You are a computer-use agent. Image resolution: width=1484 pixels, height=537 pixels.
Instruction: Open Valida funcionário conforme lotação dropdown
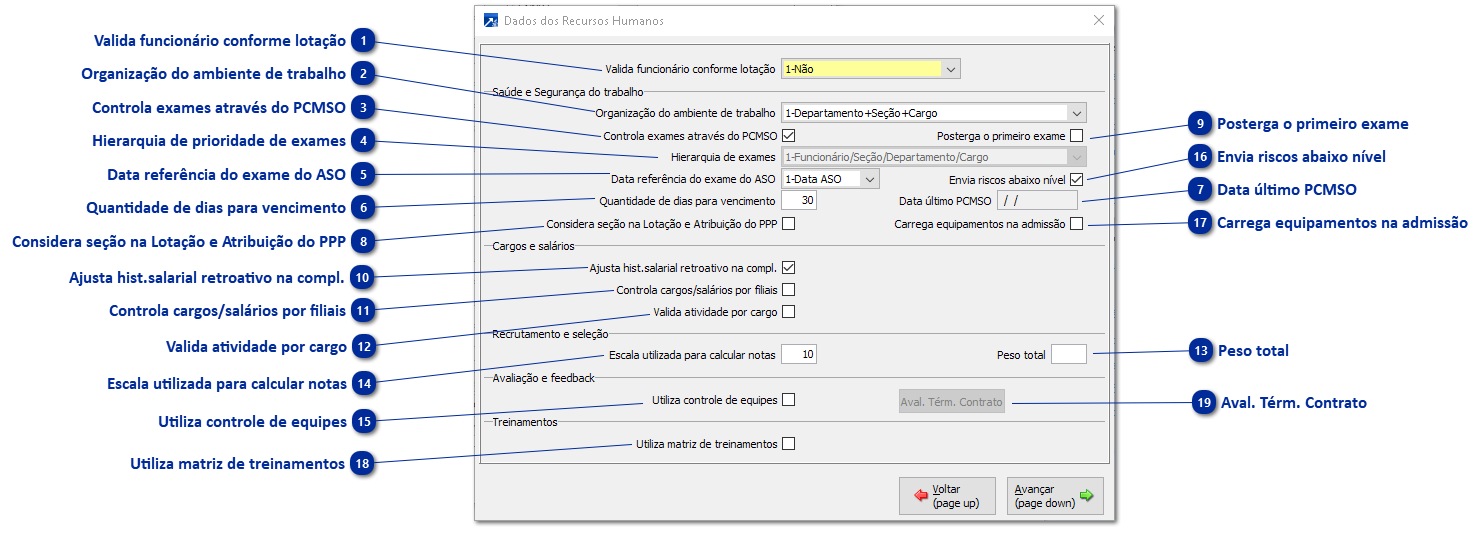pyautogui.click(x=951, y=69)
